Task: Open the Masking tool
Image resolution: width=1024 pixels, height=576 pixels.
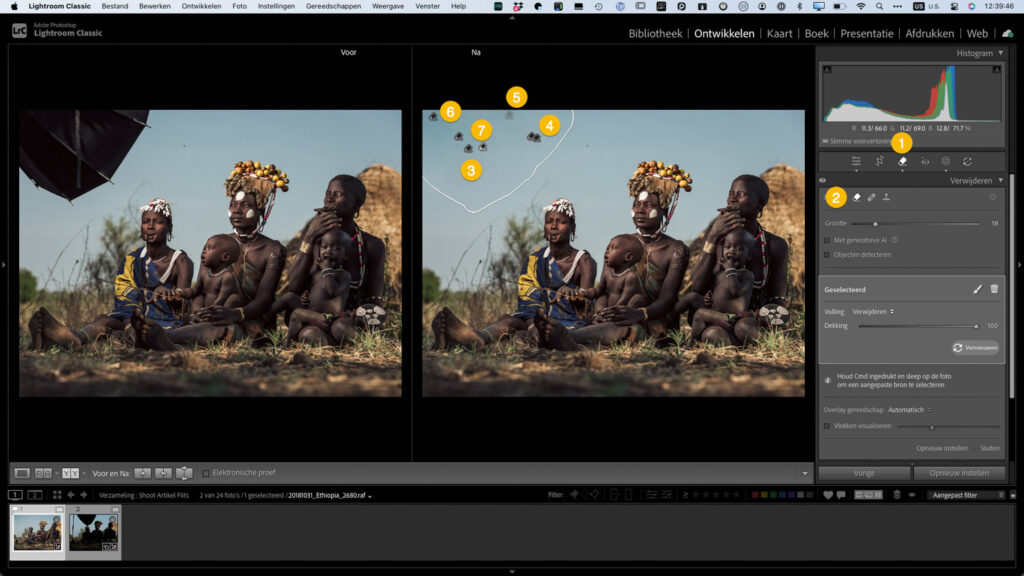Action: 946,161
